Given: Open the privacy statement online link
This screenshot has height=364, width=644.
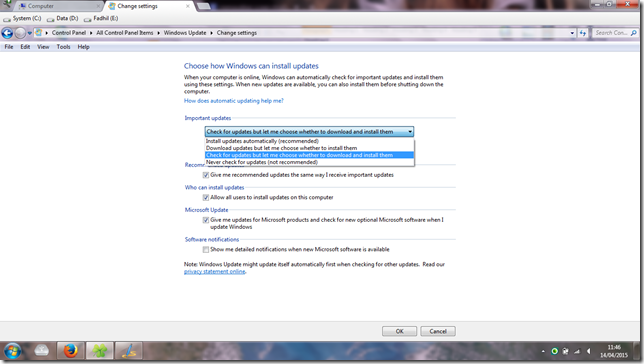Looking at the screenshot, I should (214, 272).
